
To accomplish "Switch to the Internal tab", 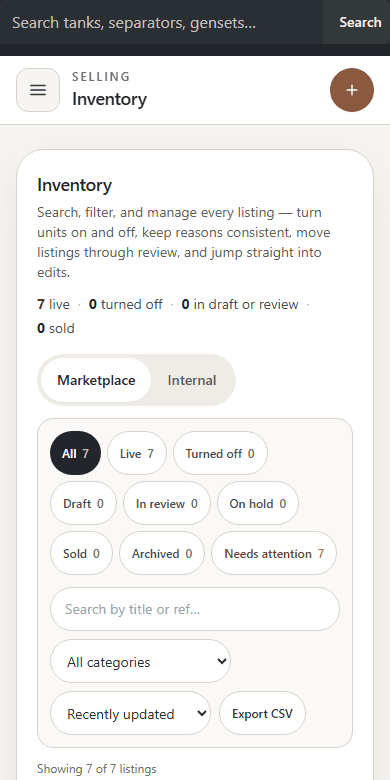I will click(192, 381).
